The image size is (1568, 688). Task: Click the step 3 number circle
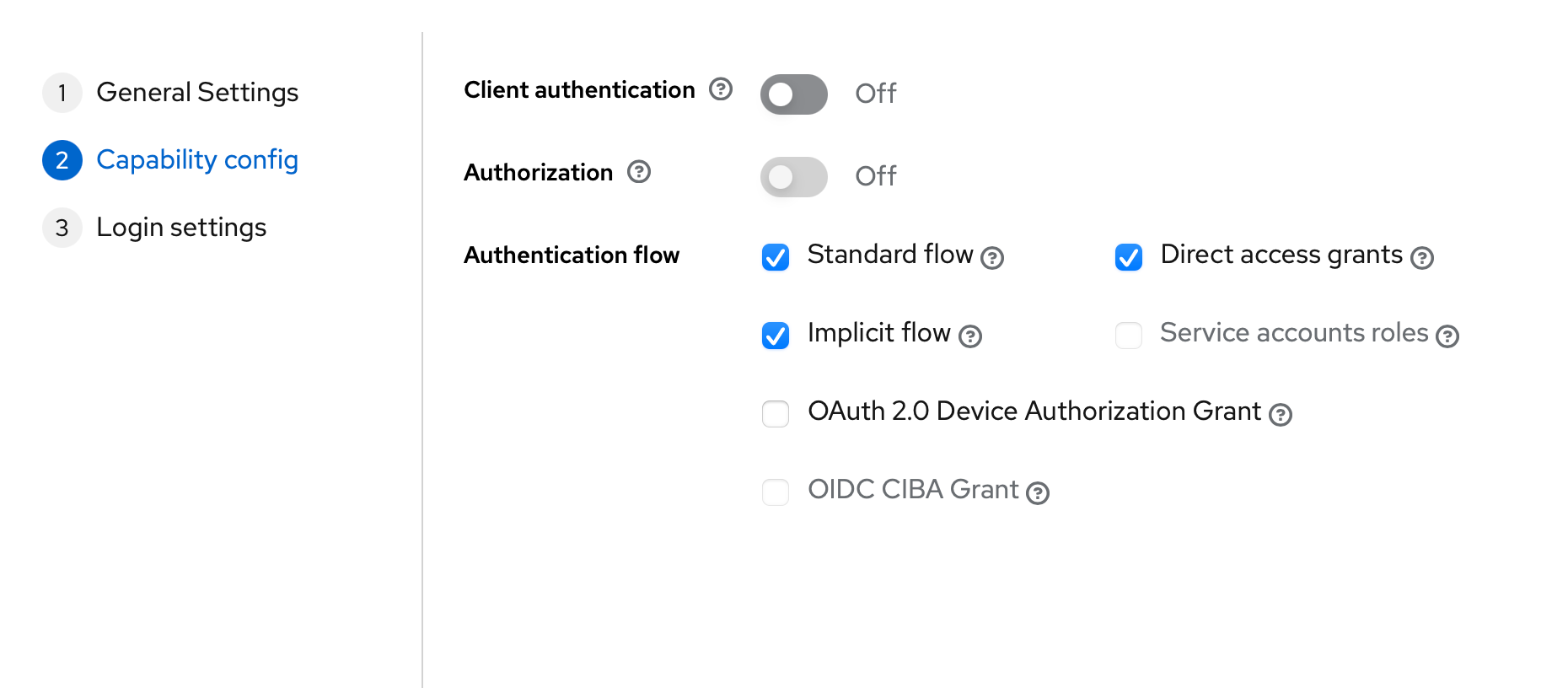[x=62, y=228]
